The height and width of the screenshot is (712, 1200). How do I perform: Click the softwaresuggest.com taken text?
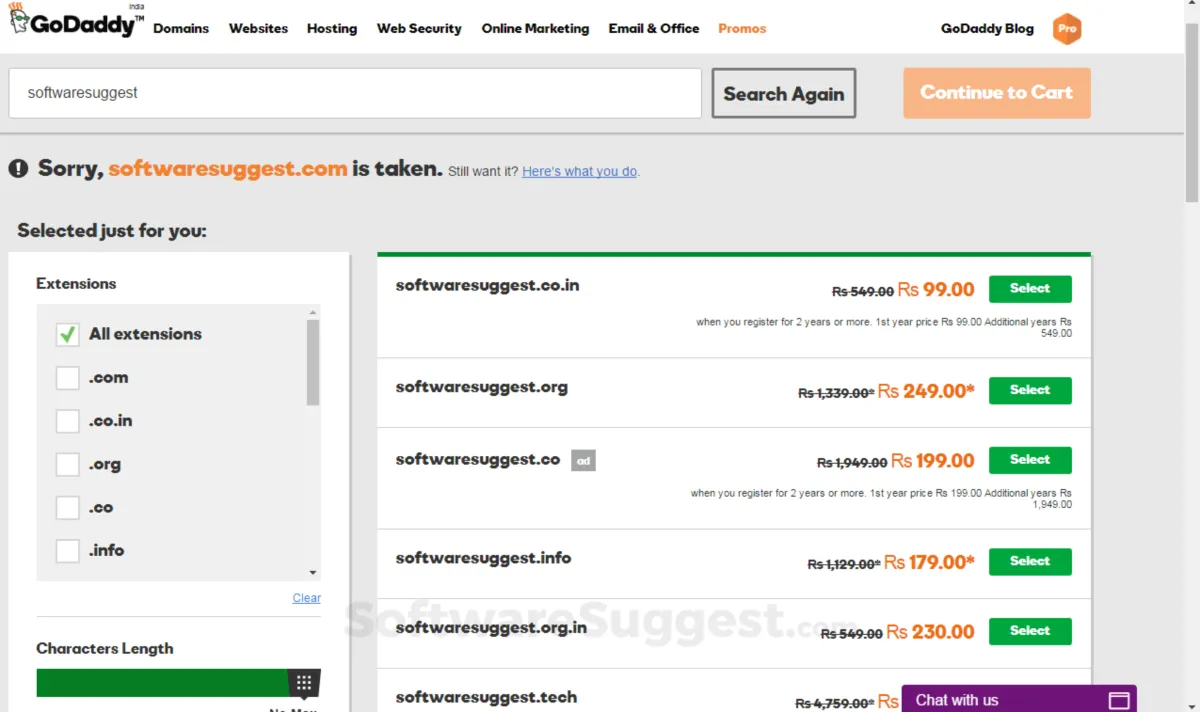[x=228, y=169]
